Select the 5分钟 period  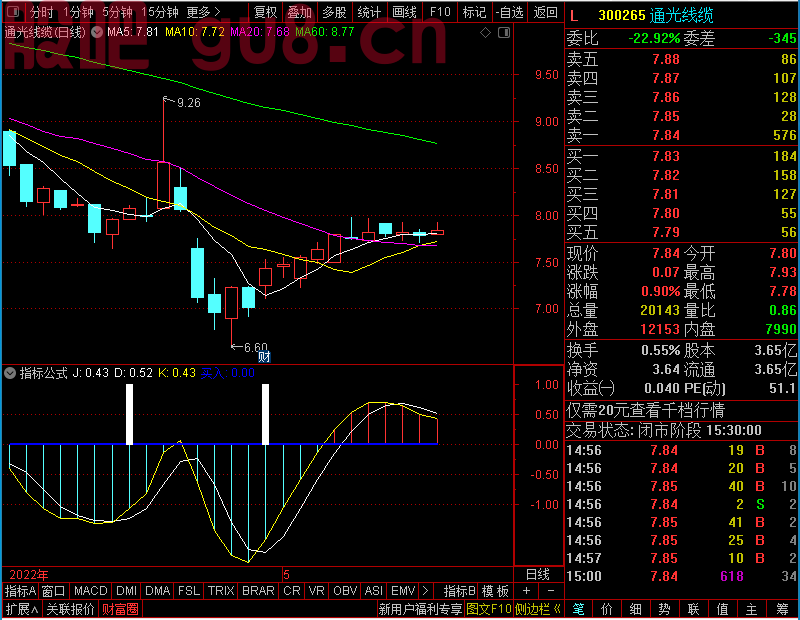[x=117, y=12]
